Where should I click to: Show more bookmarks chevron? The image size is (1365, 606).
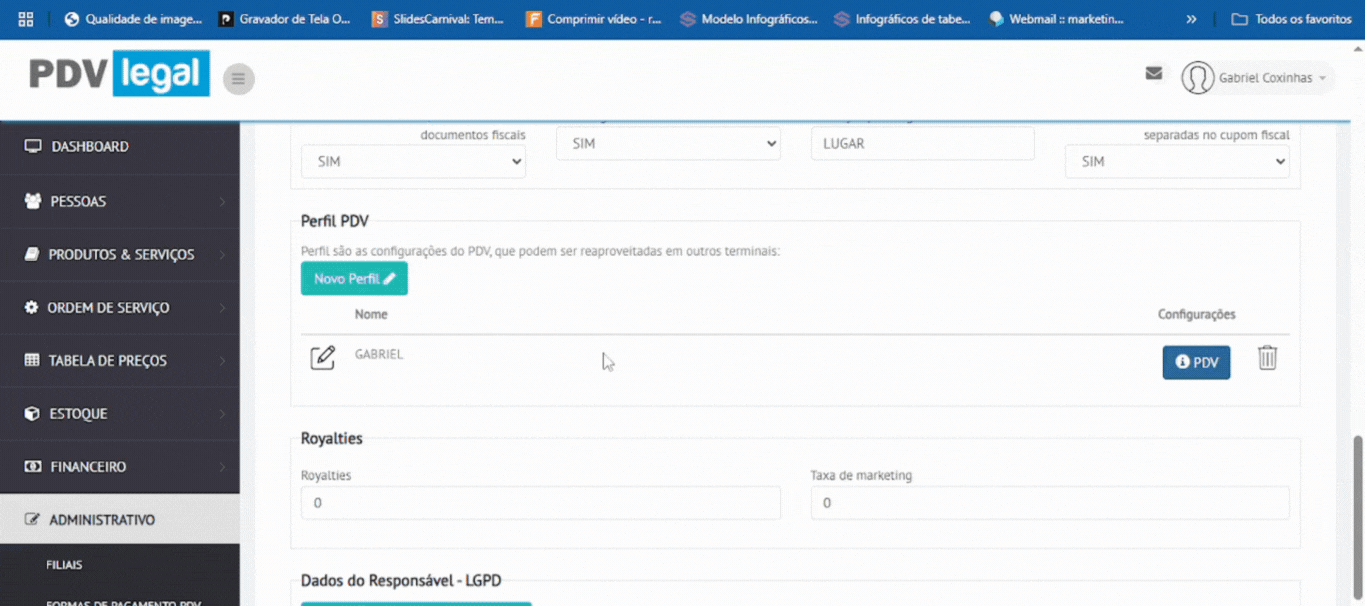[x=1191, y=19]
